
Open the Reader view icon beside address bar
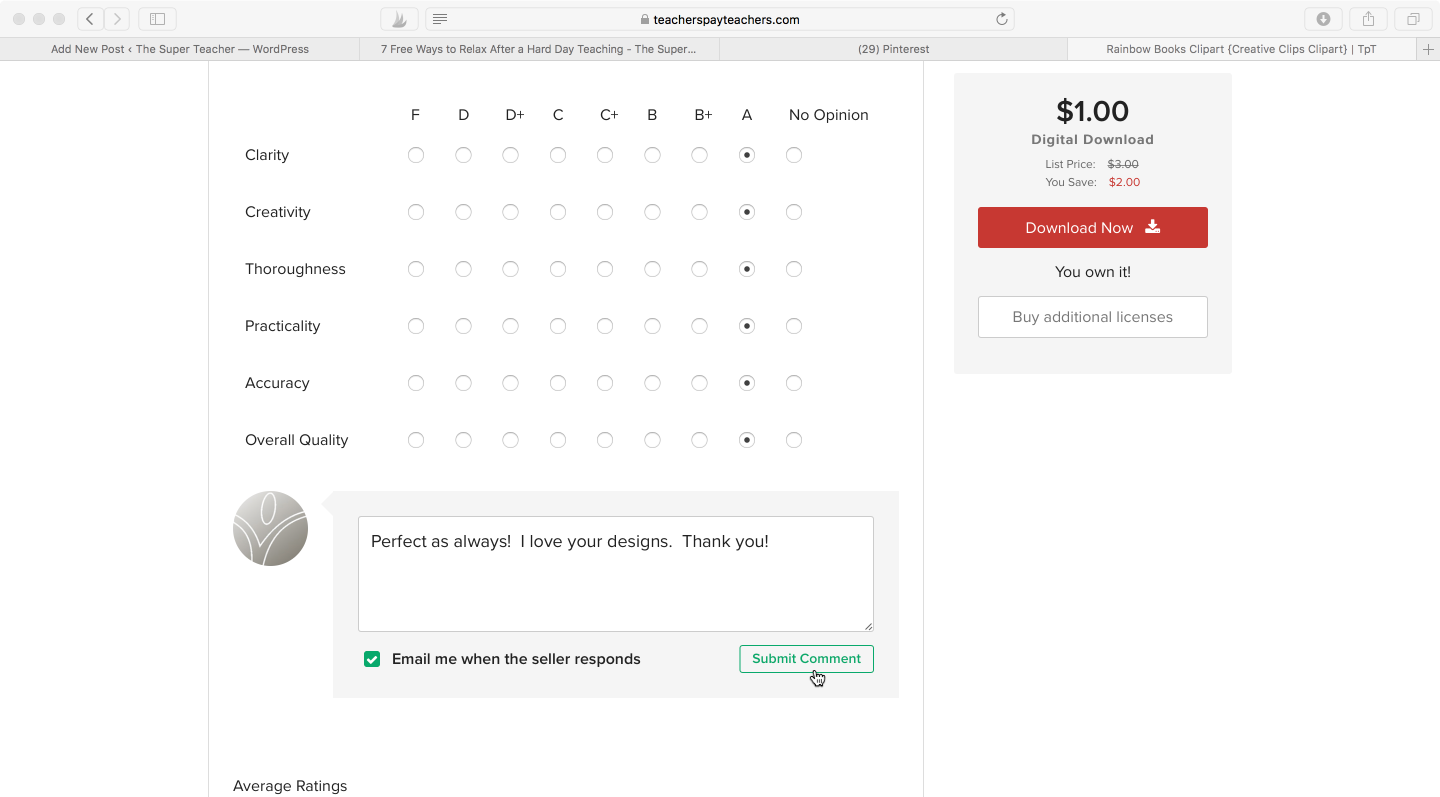pyautogui.click(x=439, y=18)
